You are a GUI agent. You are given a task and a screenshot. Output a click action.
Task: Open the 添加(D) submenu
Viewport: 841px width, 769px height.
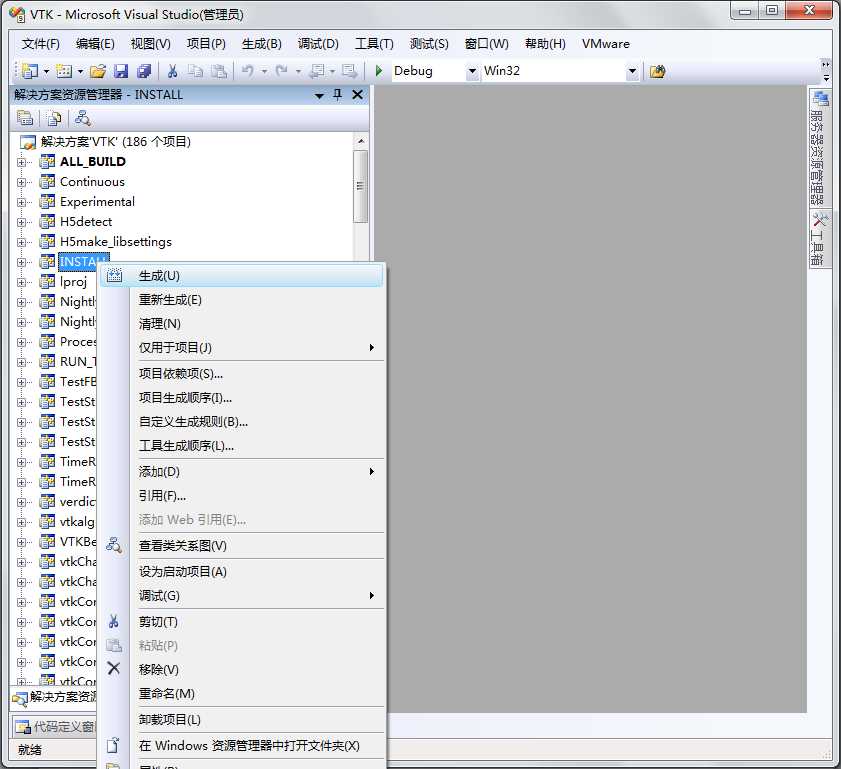click(242, 472)
